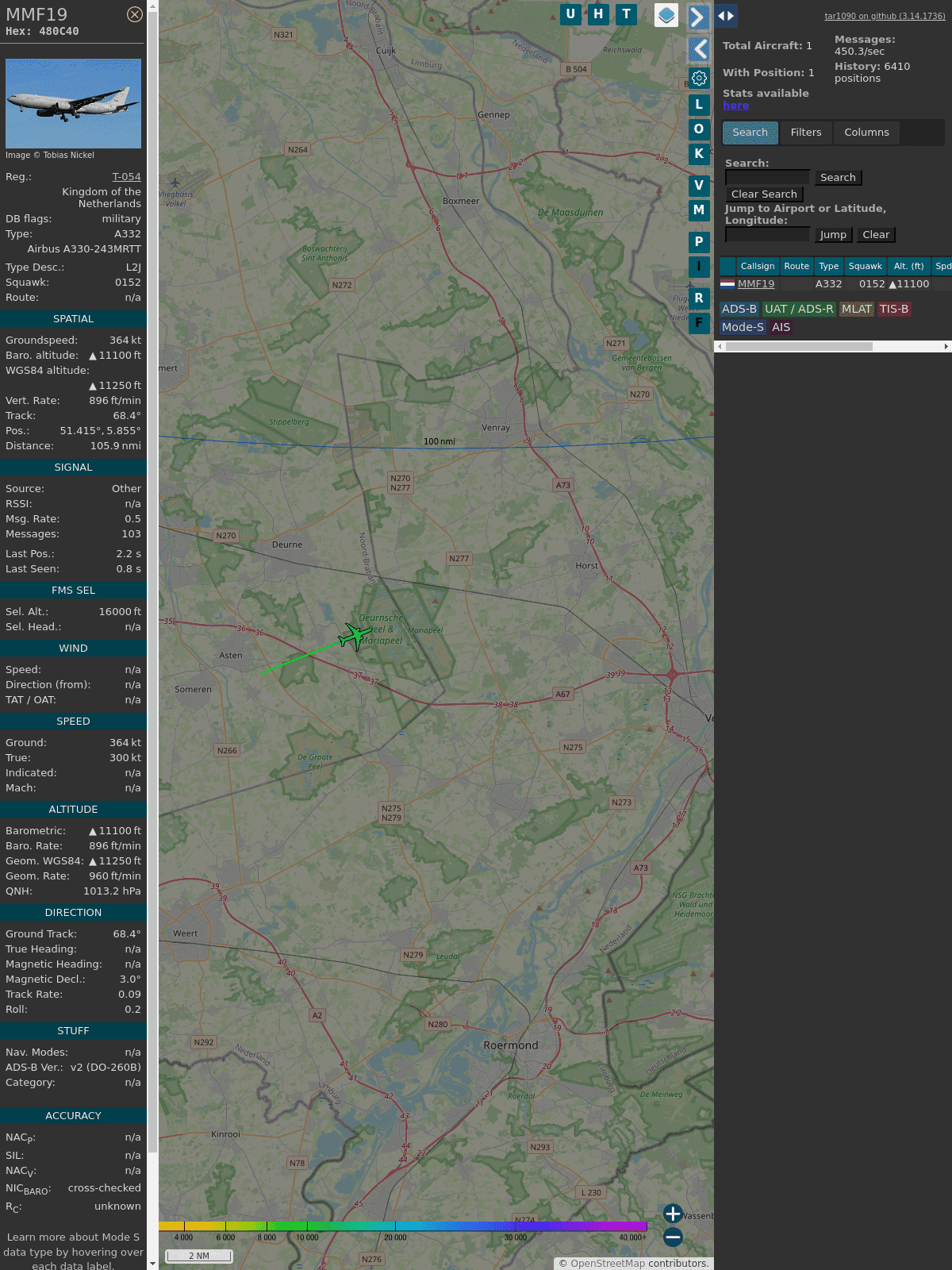This screenshot has width=952, height=1270.
Task: Click the Netherlands flag in MMF19 row
Action: [x=727, y=283]
